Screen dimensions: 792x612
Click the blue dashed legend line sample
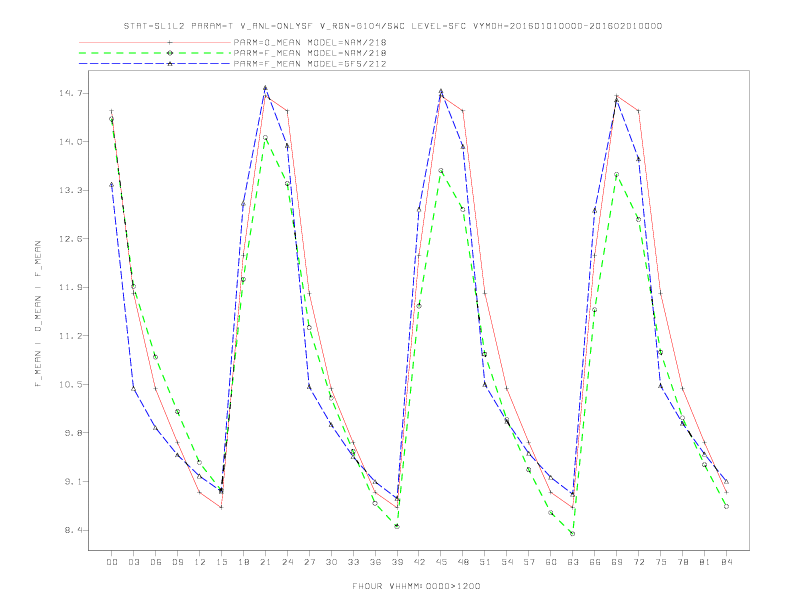tap(155, 64)
